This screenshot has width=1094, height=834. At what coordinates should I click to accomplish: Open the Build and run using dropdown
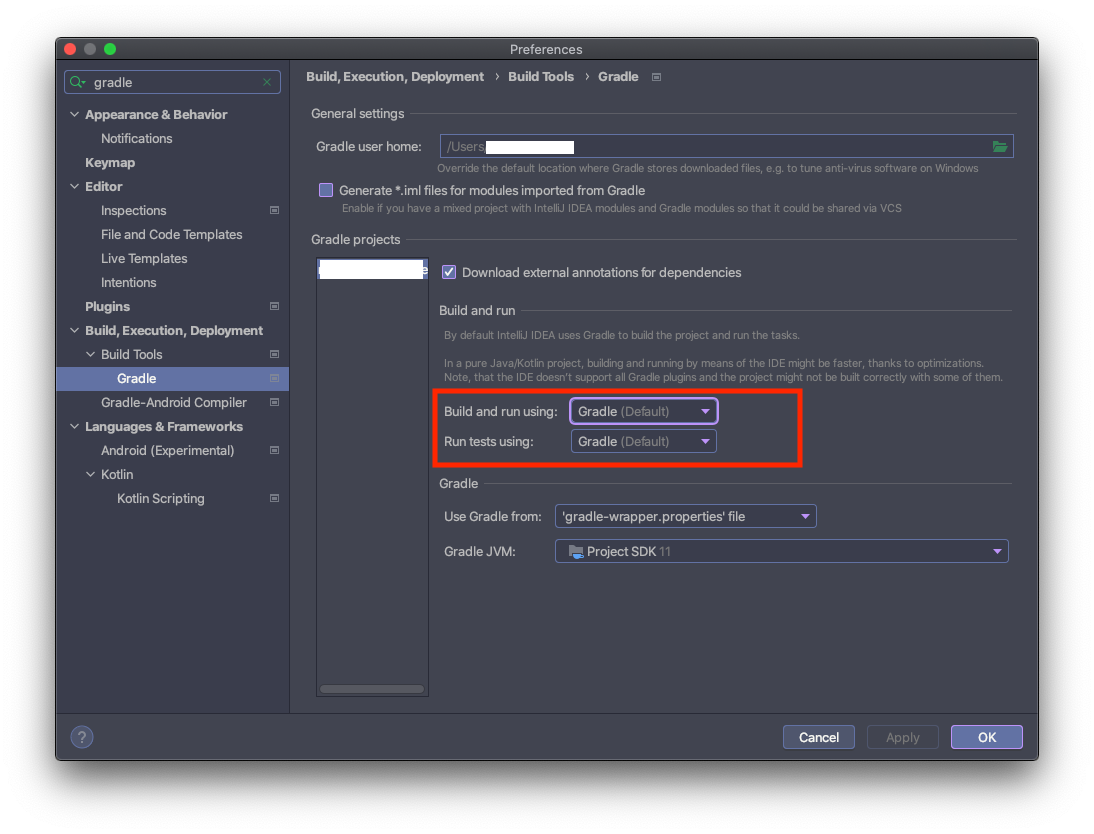(x=643, y=411)
